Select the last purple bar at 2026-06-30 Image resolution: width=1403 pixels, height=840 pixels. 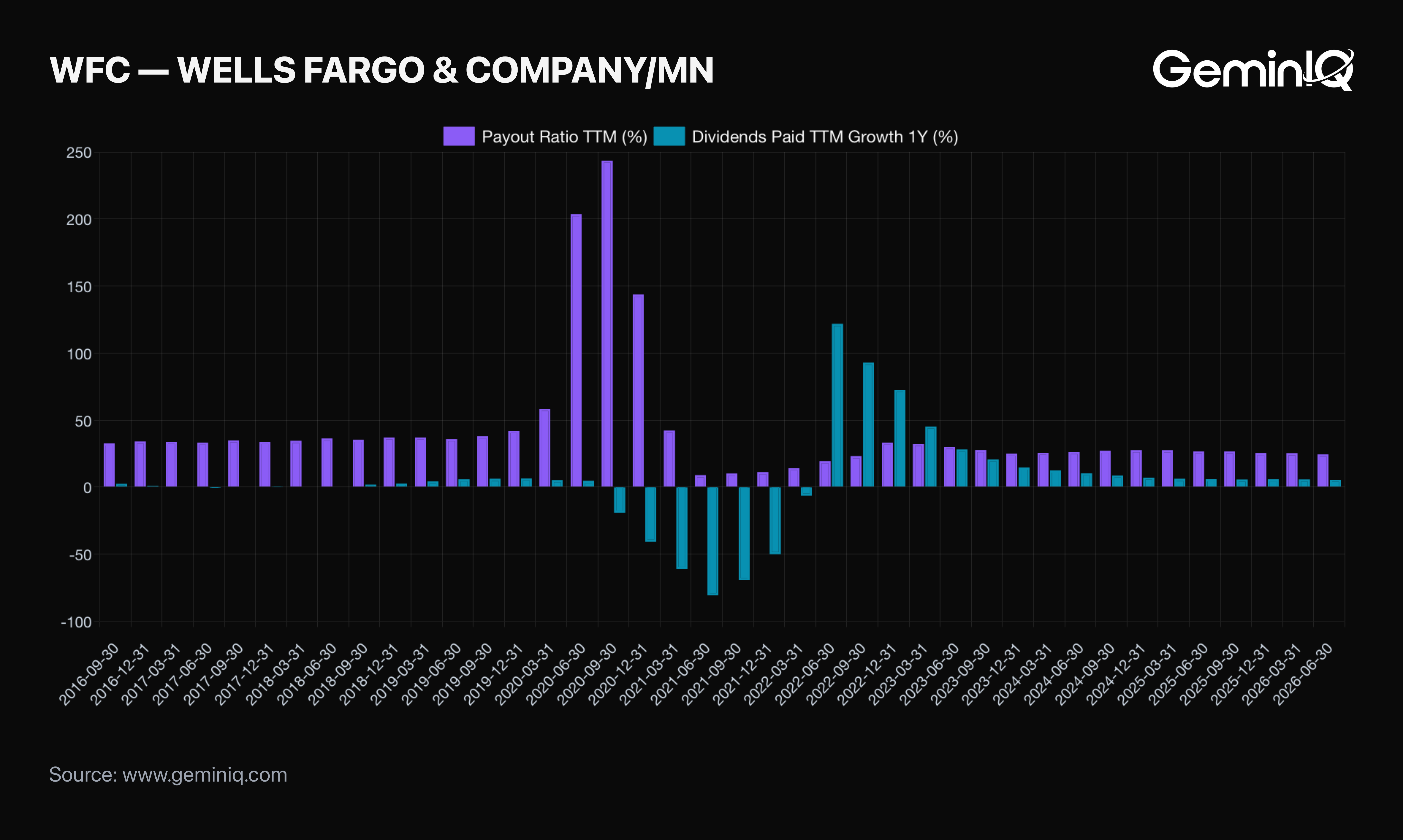point(1323,470)
